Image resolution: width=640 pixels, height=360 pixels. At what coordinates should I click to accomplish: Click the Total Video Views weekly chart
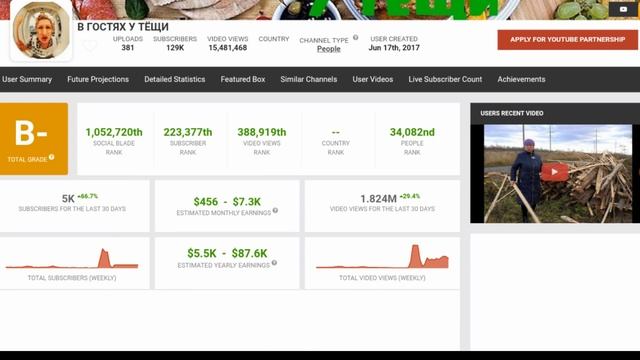382,257
